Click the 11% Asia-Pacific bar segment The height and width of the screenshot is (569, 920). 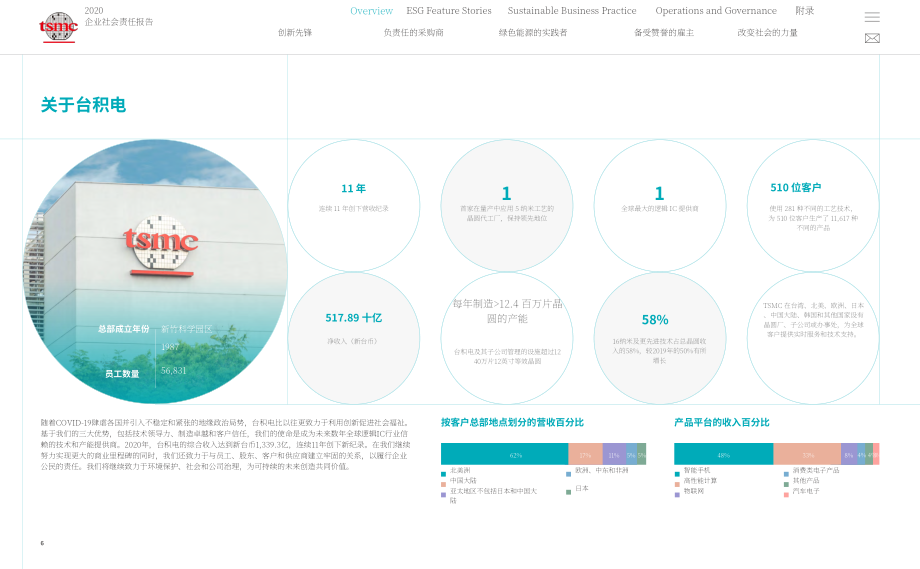(x=614, y=455)
